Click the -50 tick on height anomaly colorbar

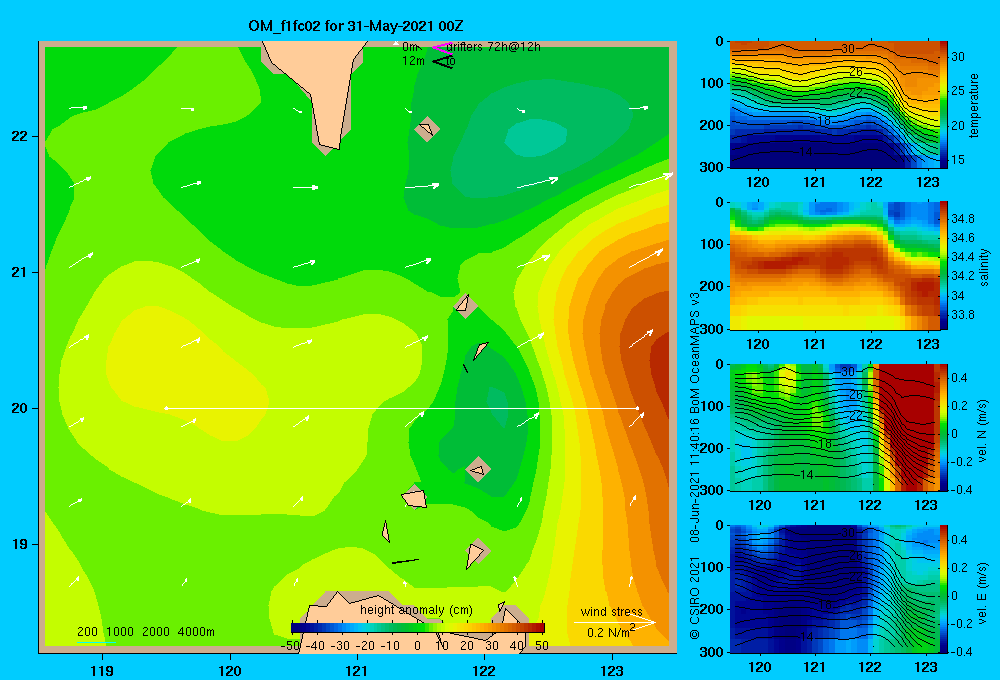pyautogui.click(x=291, y=646)
